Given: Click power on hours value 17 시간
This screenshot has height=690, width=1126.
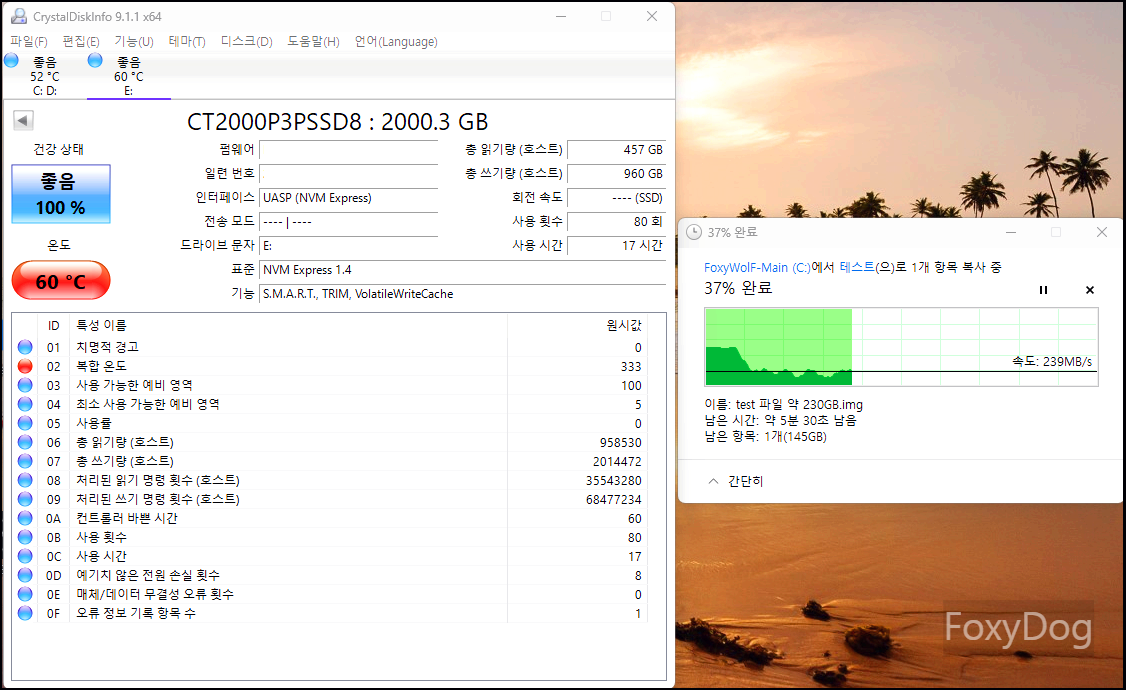Looking at the screenshot, I should (616, 246).
